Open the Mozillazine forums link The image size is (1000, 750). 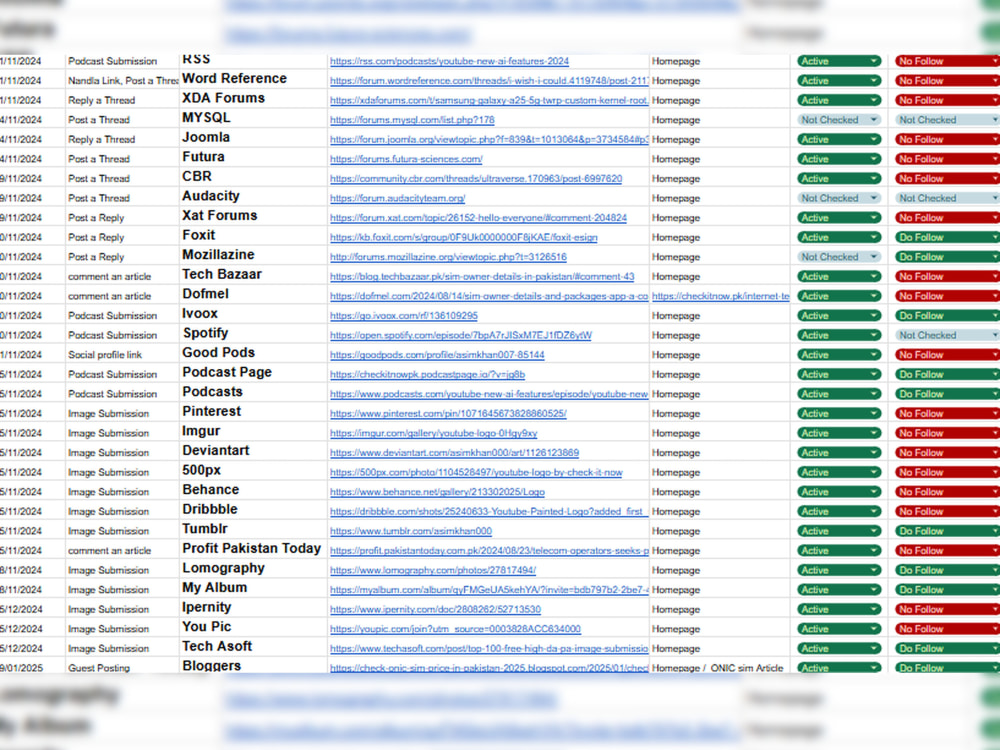[448, 257]
